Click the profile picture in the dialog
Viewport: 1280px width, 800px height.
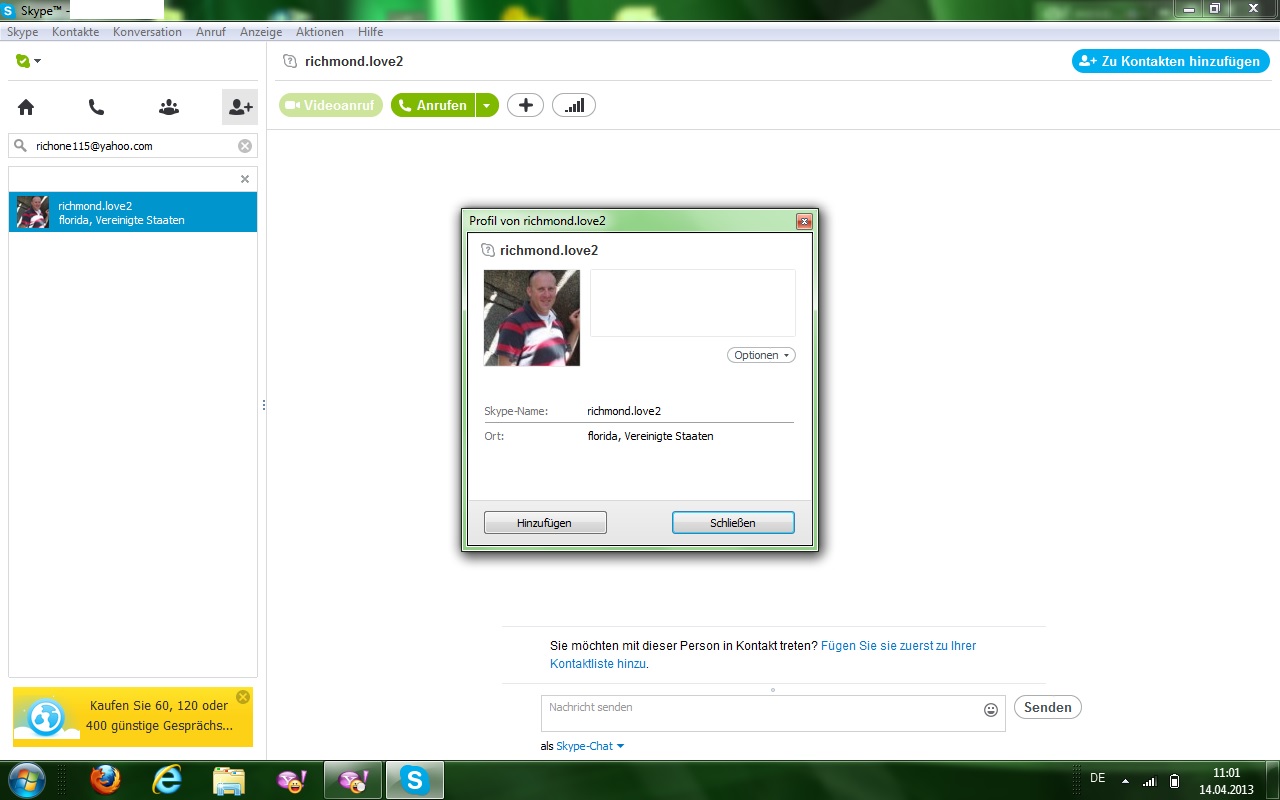pyautogui.click(x=532, y=318)
